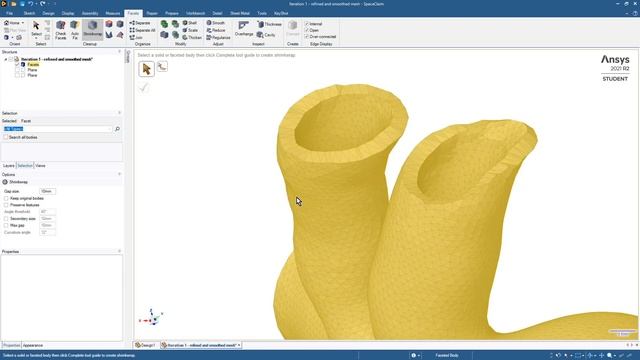640x360 pixels.
Task: Enable Search all bodies checkbox
Action: point(6,138)
